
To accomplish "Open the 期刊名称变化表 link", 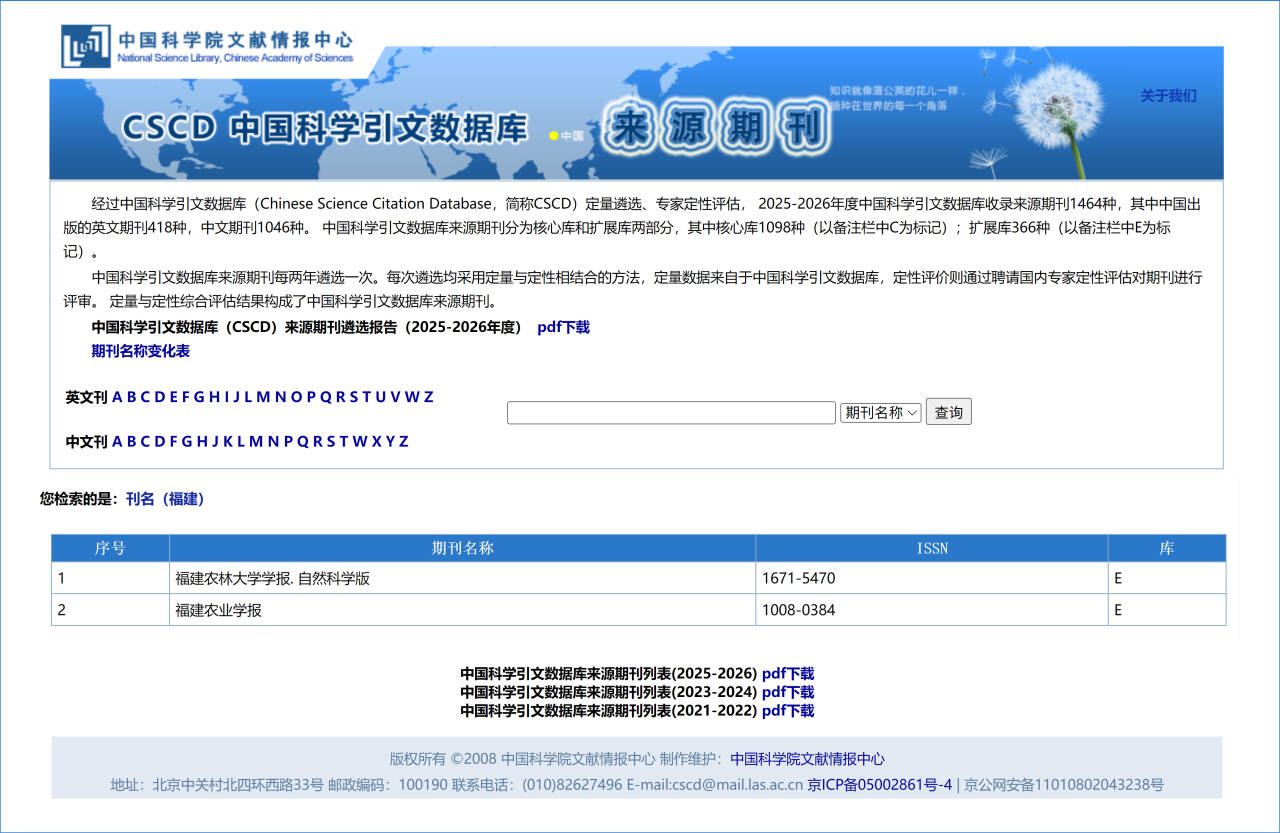I will (x=141, y=351).
